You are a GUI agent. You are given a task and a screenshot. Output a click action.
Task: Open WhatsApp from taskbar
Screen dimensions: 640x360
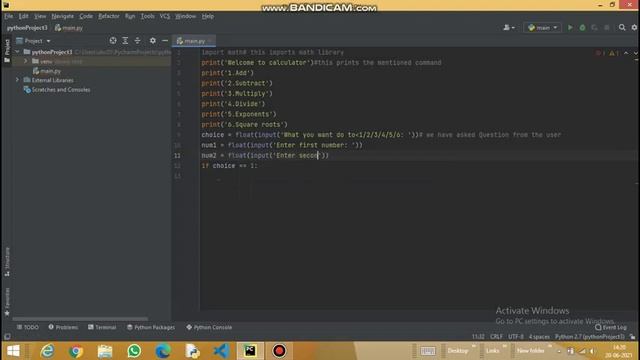134,351
